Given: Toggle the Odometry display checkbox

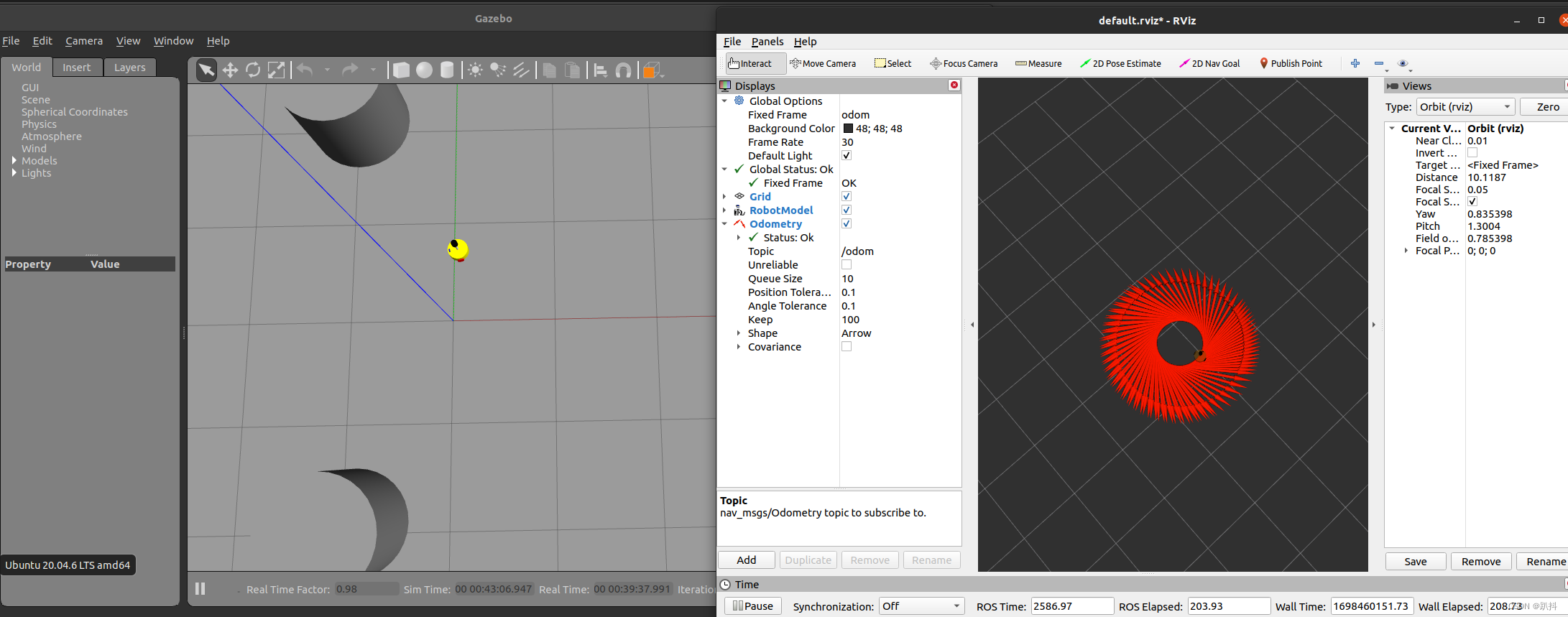Looking at the screenshot, I should point(847,223).
